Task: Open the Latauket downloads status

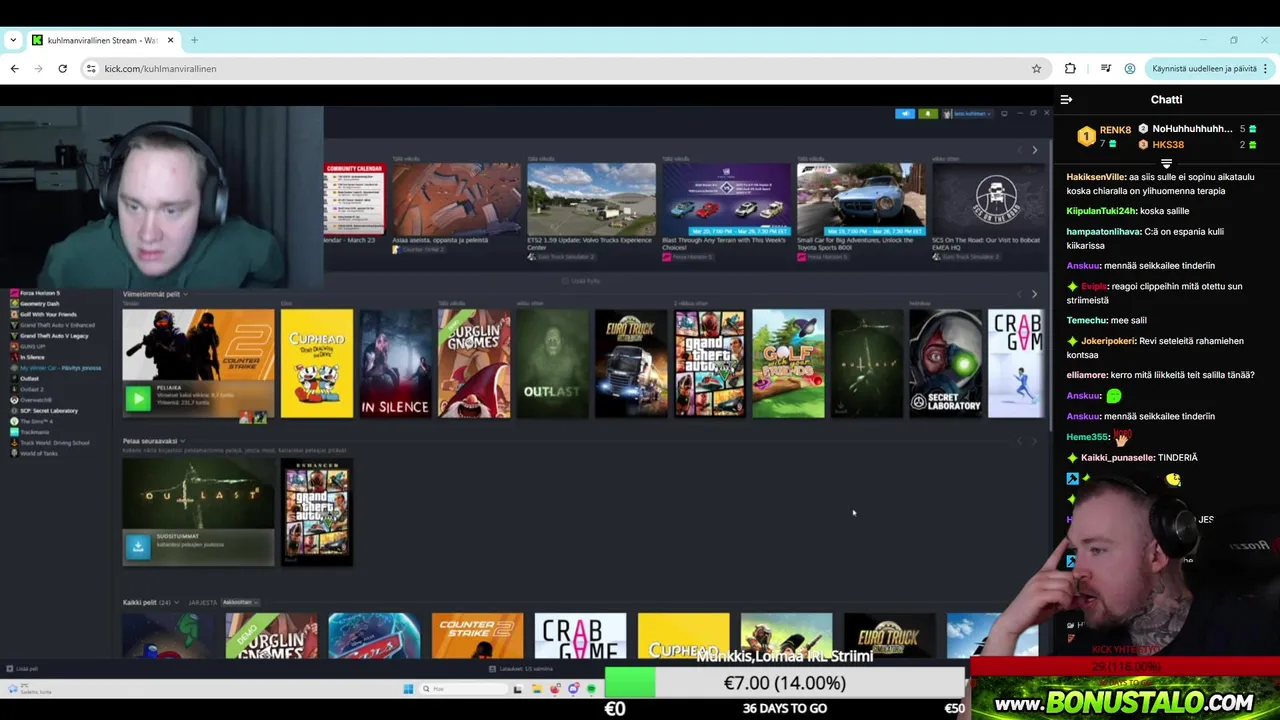Action: [522, 669]
